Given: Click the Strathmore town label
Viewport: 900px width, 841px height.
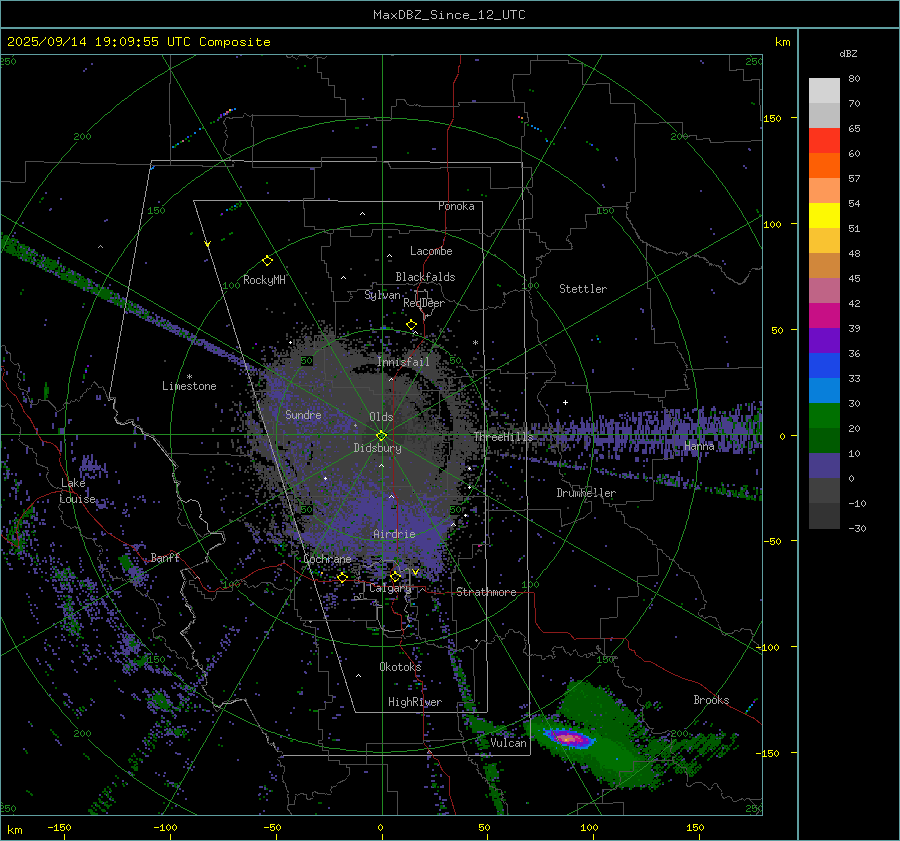Looking at the screenshot, I should point(486,592).
